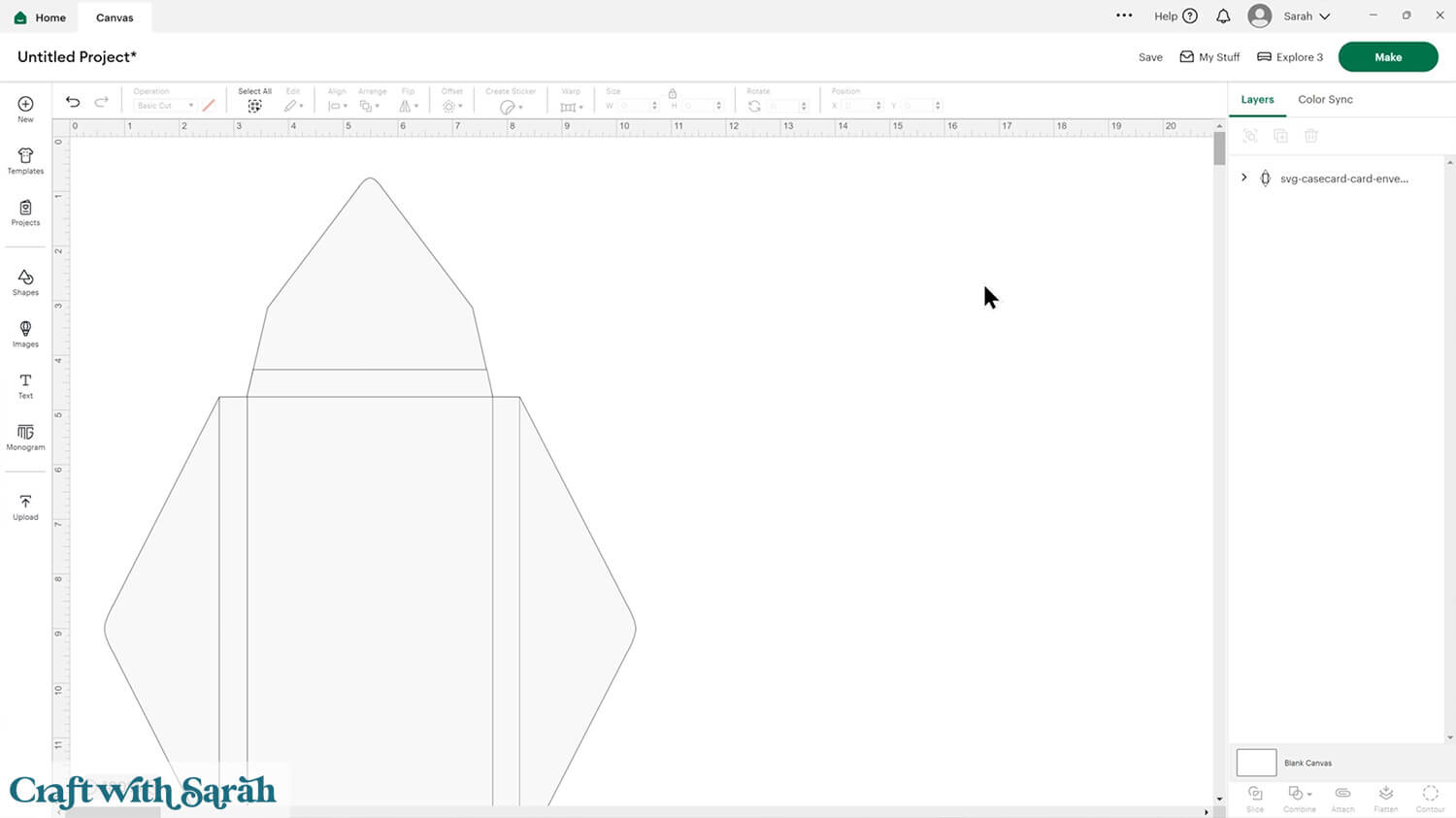Viewport: 1456px width, 818px height.
Task: Click the Untitled Project title
Action: [x=77, y=57]
